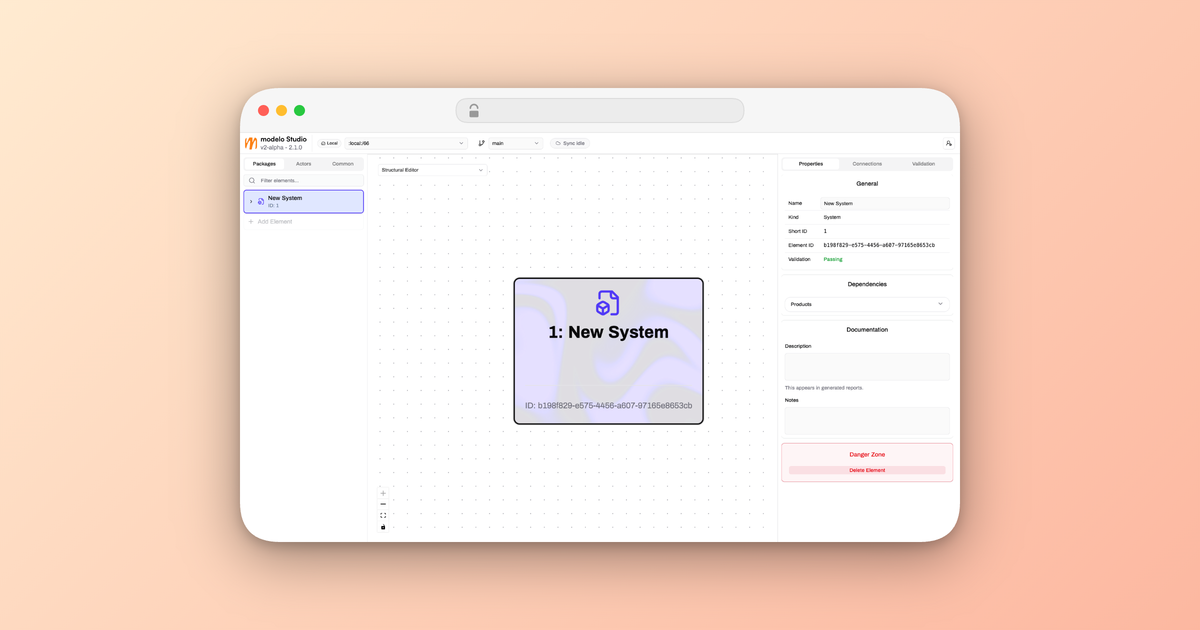Click the Kind value System

point(832,217)
